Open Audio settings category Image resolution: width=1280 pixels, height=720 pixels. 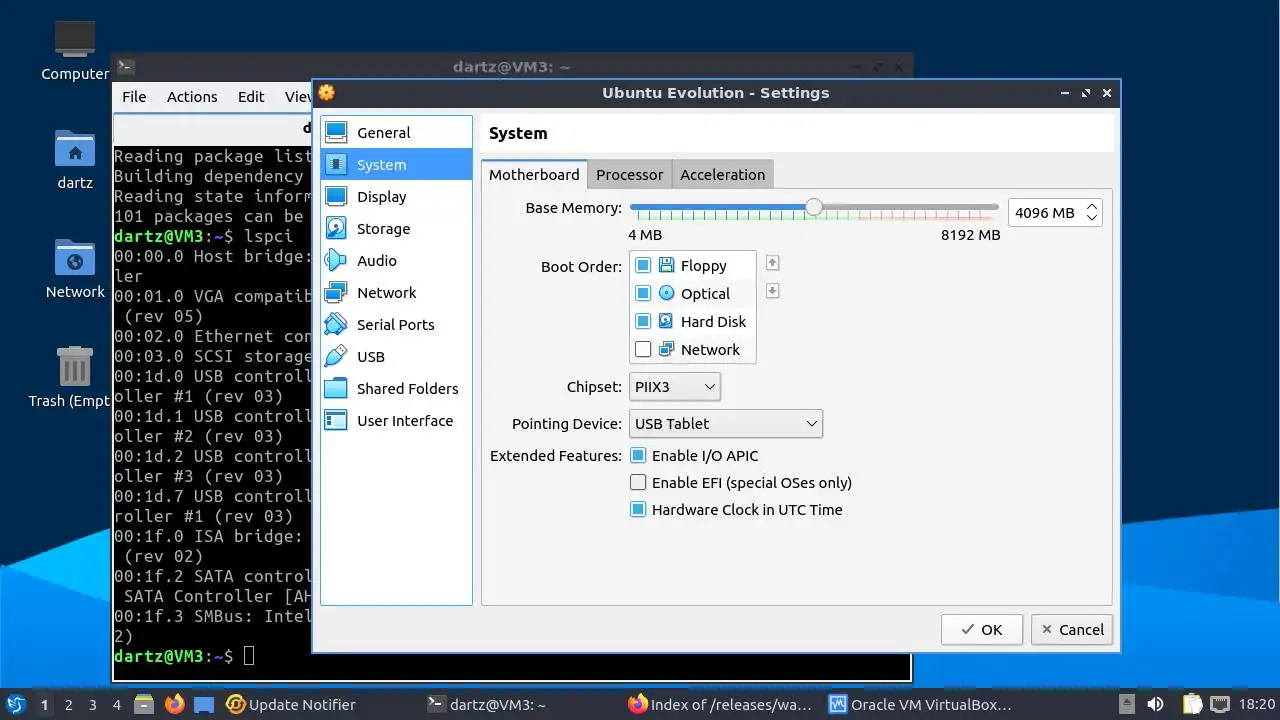[x=396, y=261]
